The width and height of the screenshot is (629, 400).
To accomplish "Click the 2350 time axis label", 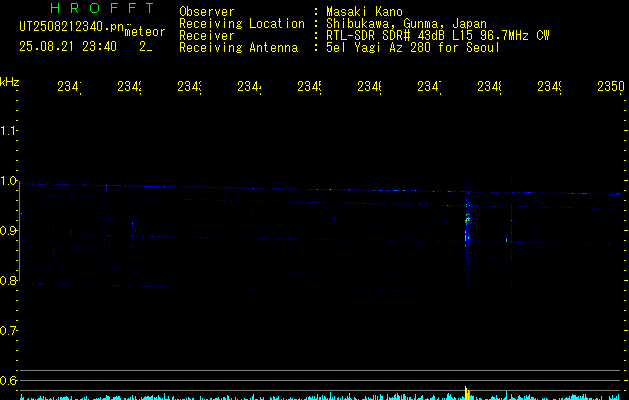I will click(x=611, y=86).
